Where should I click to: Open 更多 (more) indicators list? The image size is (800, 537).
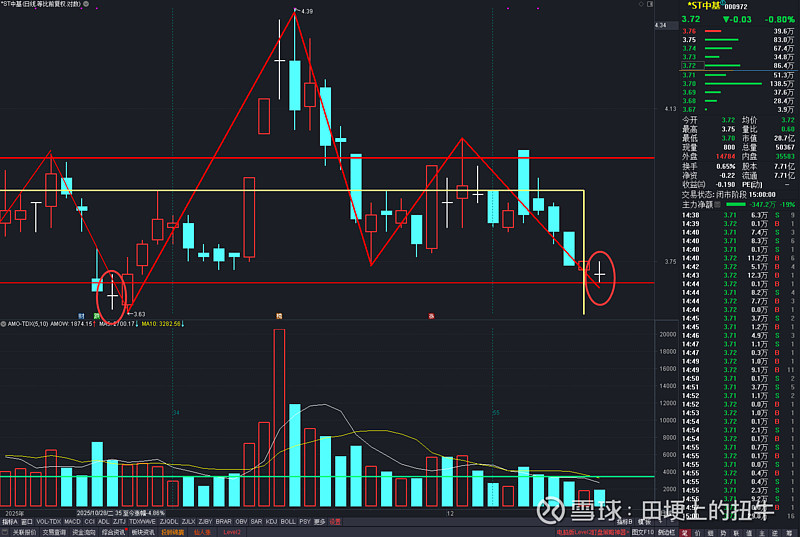click(319, 522)
